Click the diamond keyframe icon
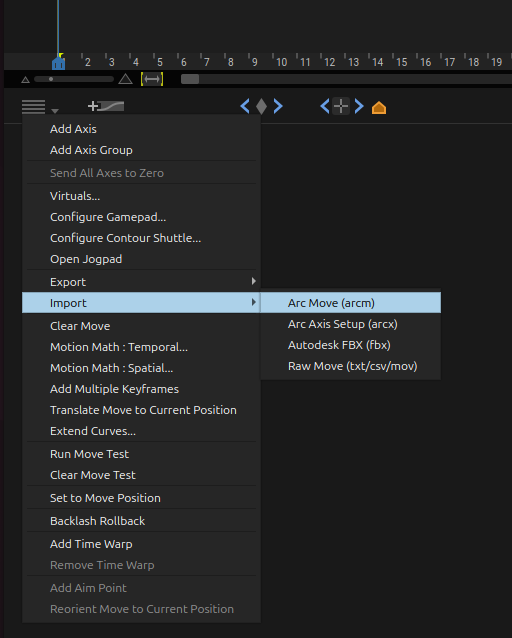Viewport: 512px width, 638px height. 261,107
